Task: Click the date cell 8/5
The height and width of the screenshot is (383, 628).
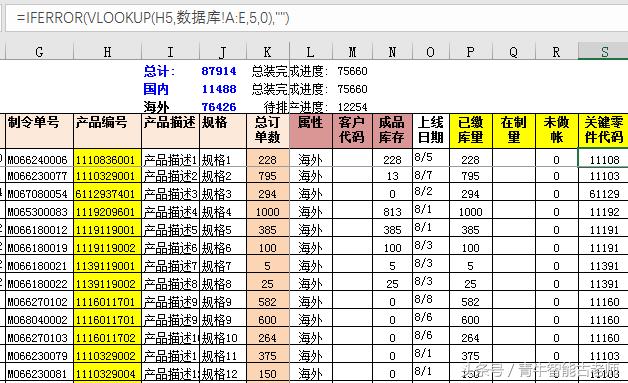Action: click(431, 158)
